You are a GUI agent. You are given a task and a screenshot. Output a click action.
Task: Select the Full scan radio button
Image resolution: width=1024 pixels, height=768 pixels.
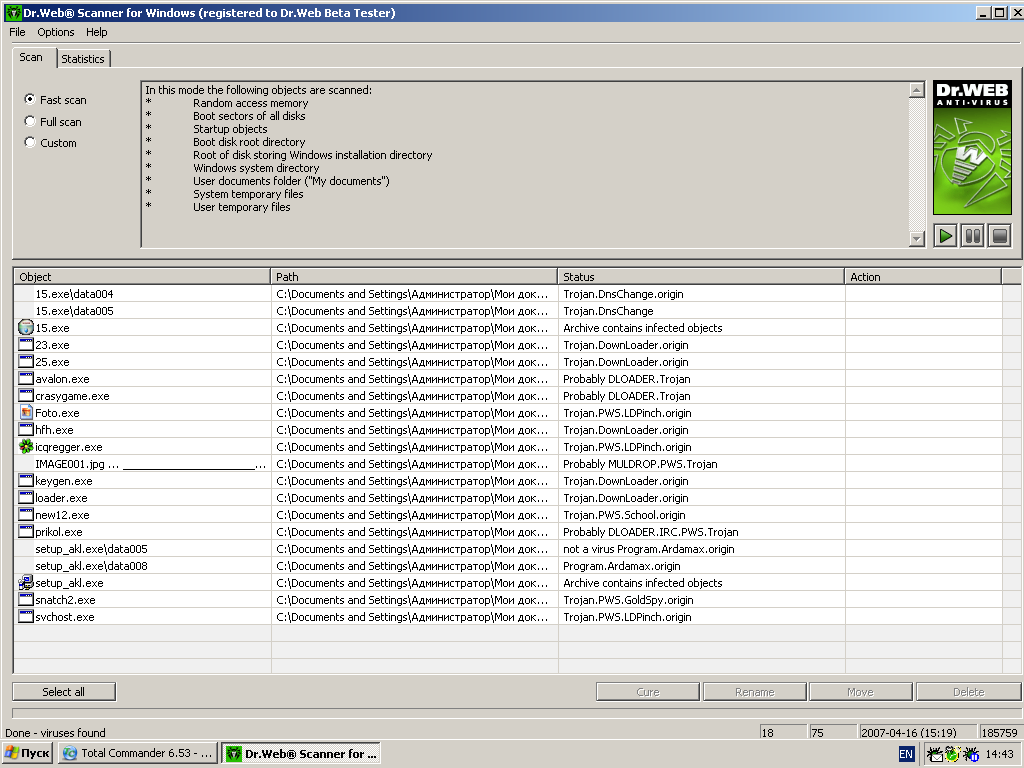click(x=29, y=121)
